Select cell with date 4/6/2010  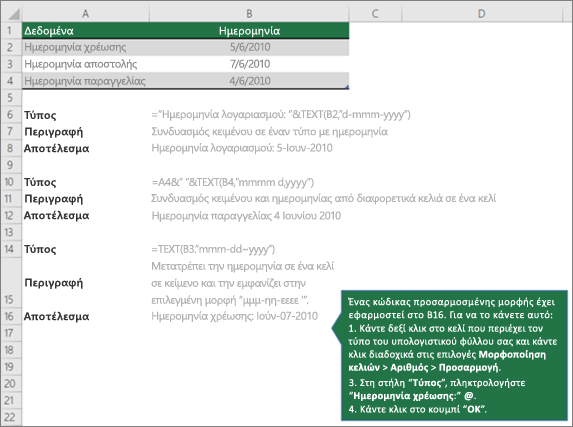[x=249, y=81]
